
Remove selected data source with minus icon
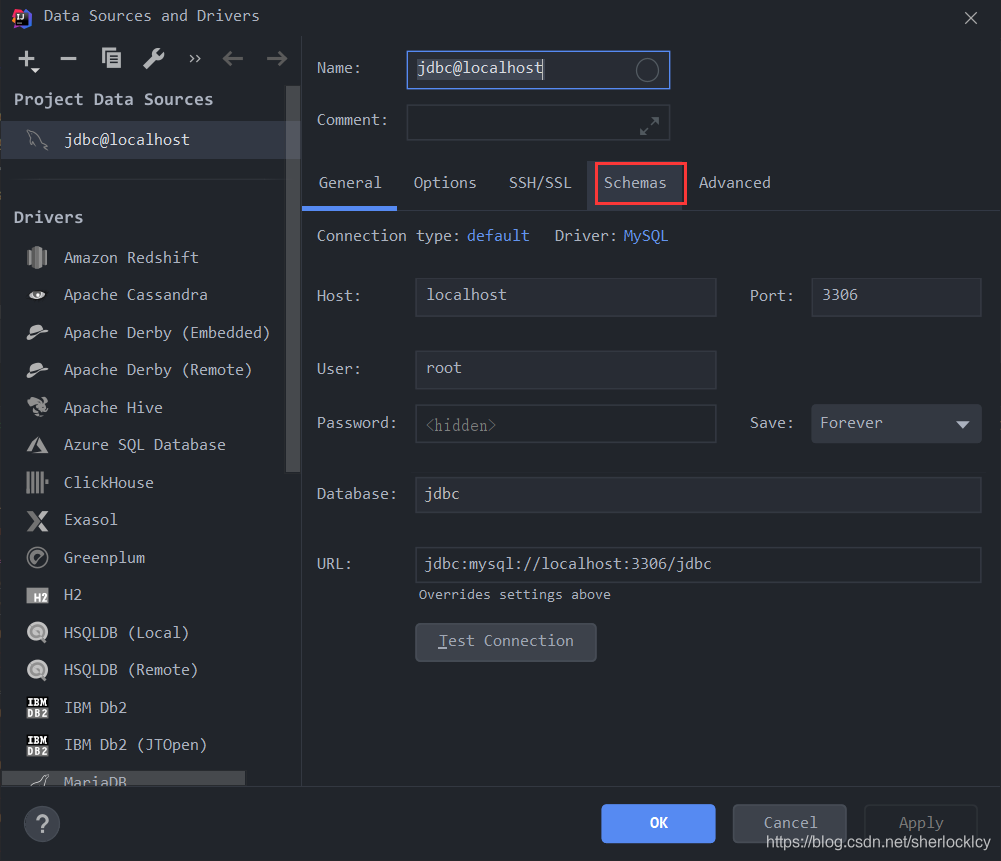point(68,59)
